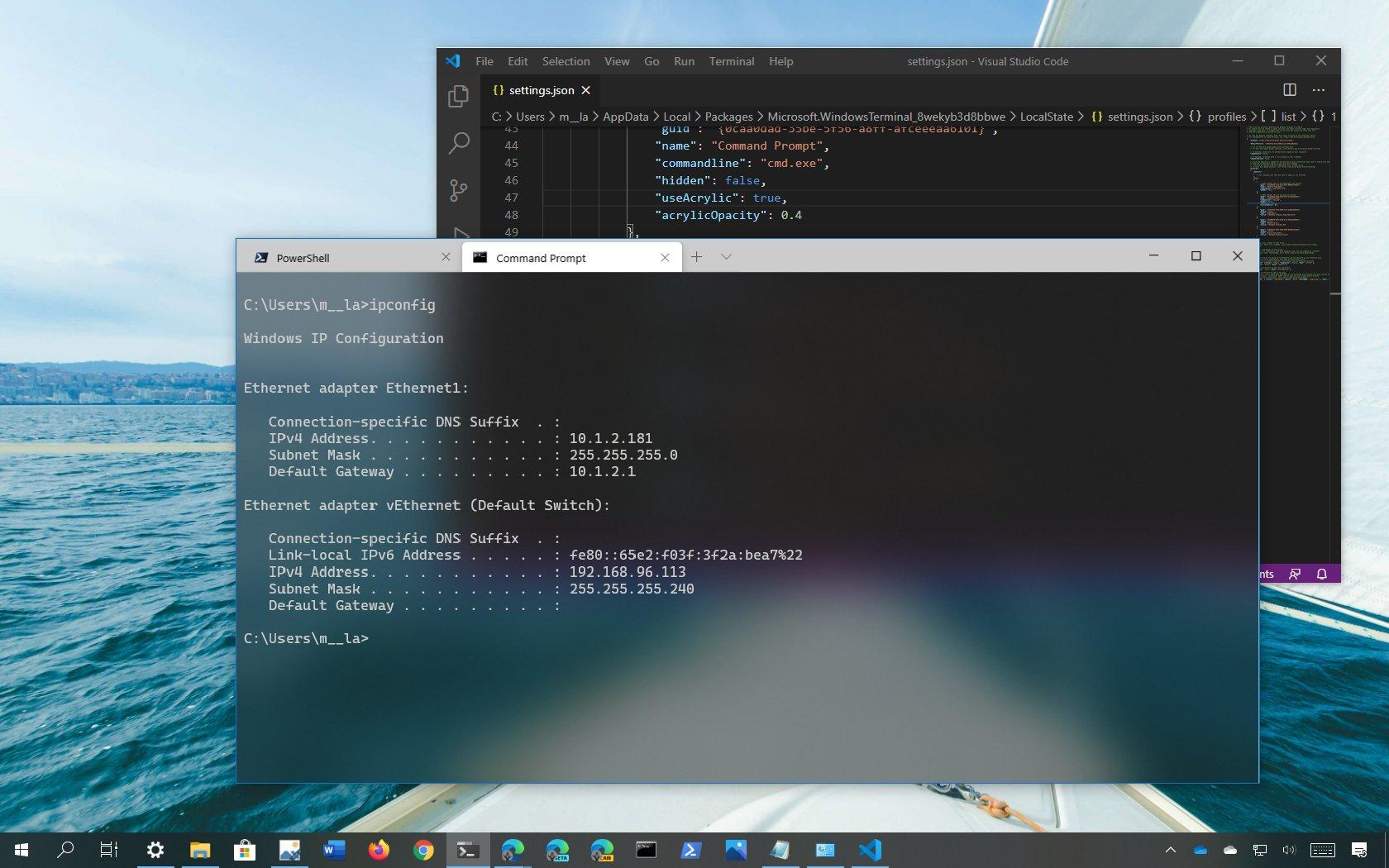Open the Terminal menu in VS Code
Image resolution: width=1389 pixels, height=868 pixels.
pos(731,61)
